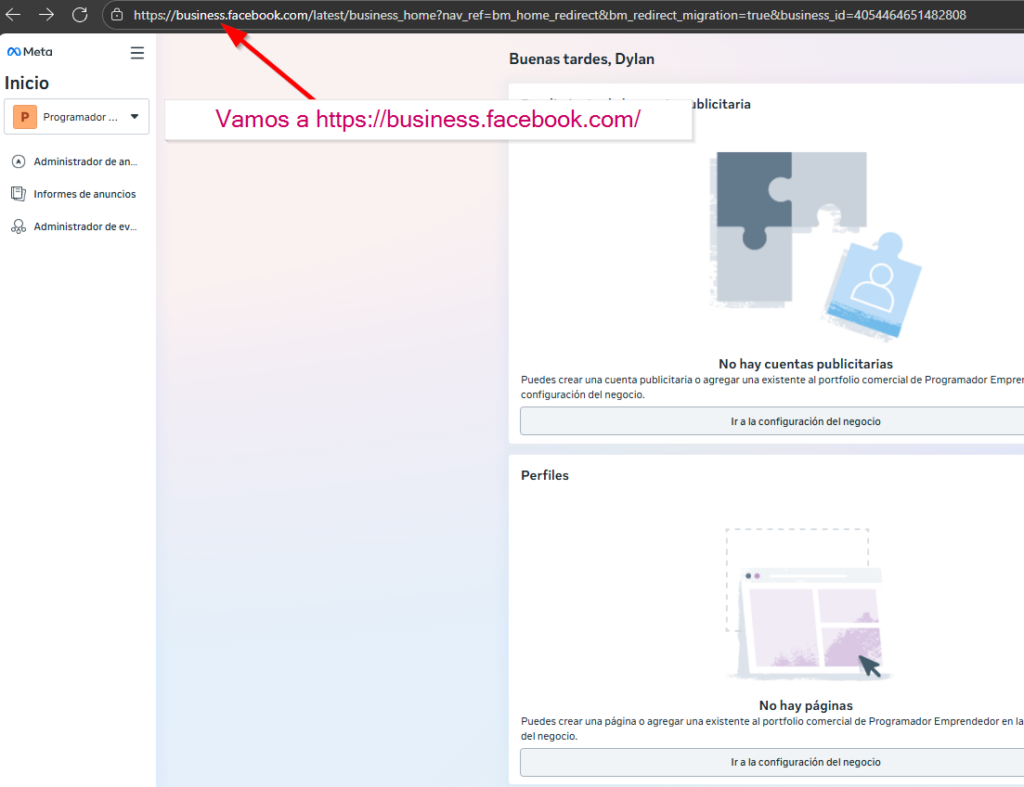This screenshot has height=787, width=1024.
Task: Open site information lock icon in address bar
Action: (117, 15)
